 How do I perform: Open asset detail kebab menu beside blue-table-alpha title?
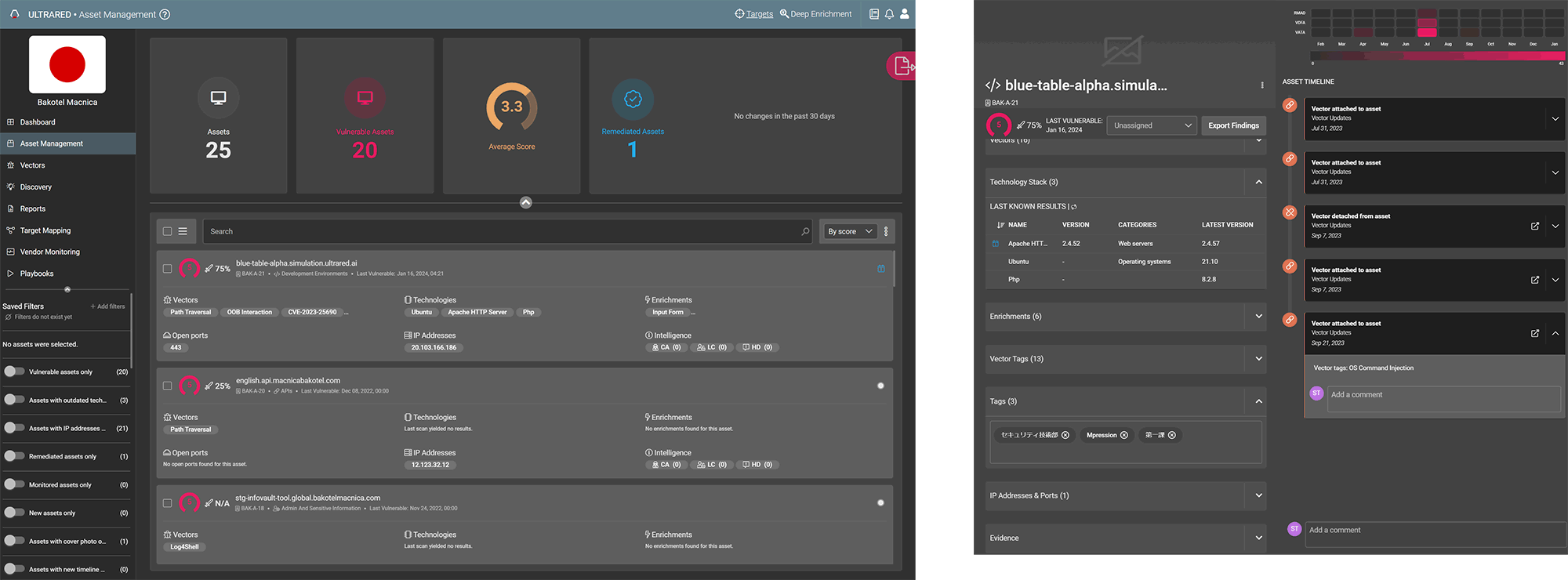[1262, 85]
